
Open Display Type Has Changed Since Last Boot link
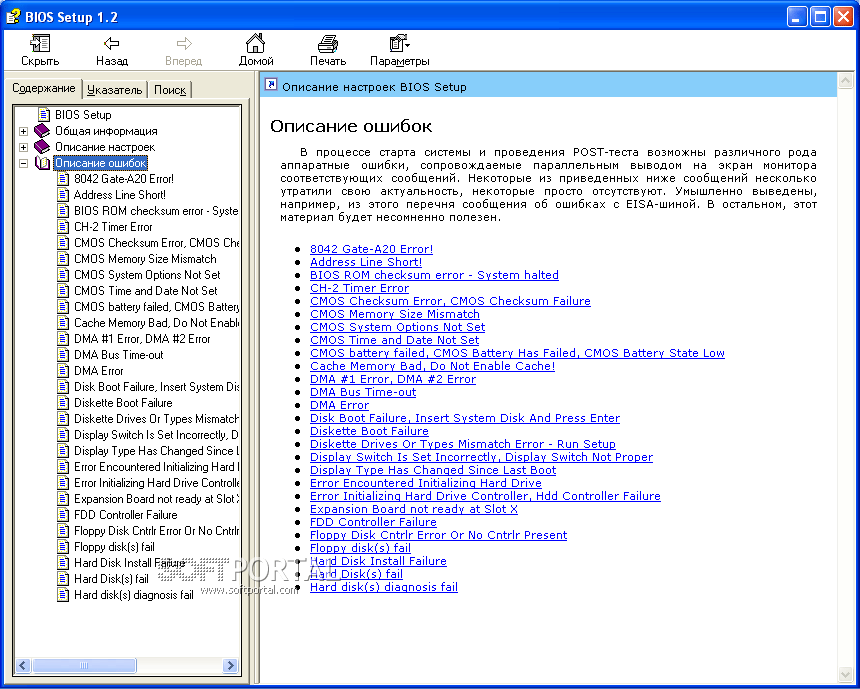(x=433, y=470)
